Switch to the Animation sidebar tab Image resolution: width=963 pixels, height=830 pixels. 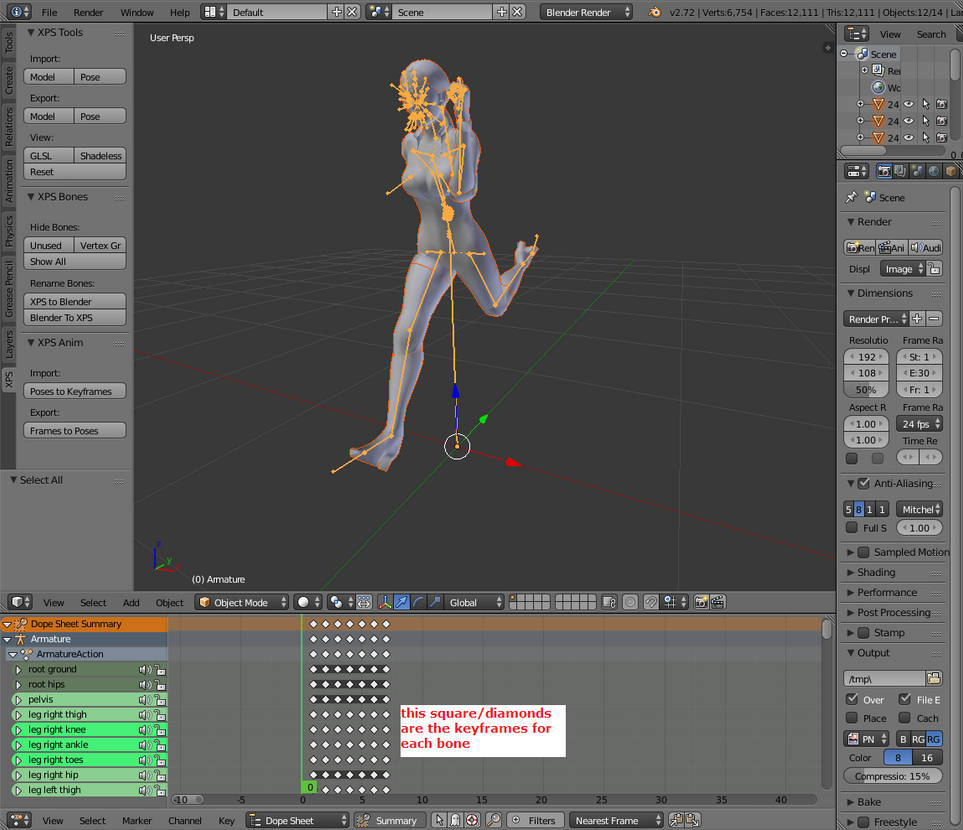click(9, 180)
